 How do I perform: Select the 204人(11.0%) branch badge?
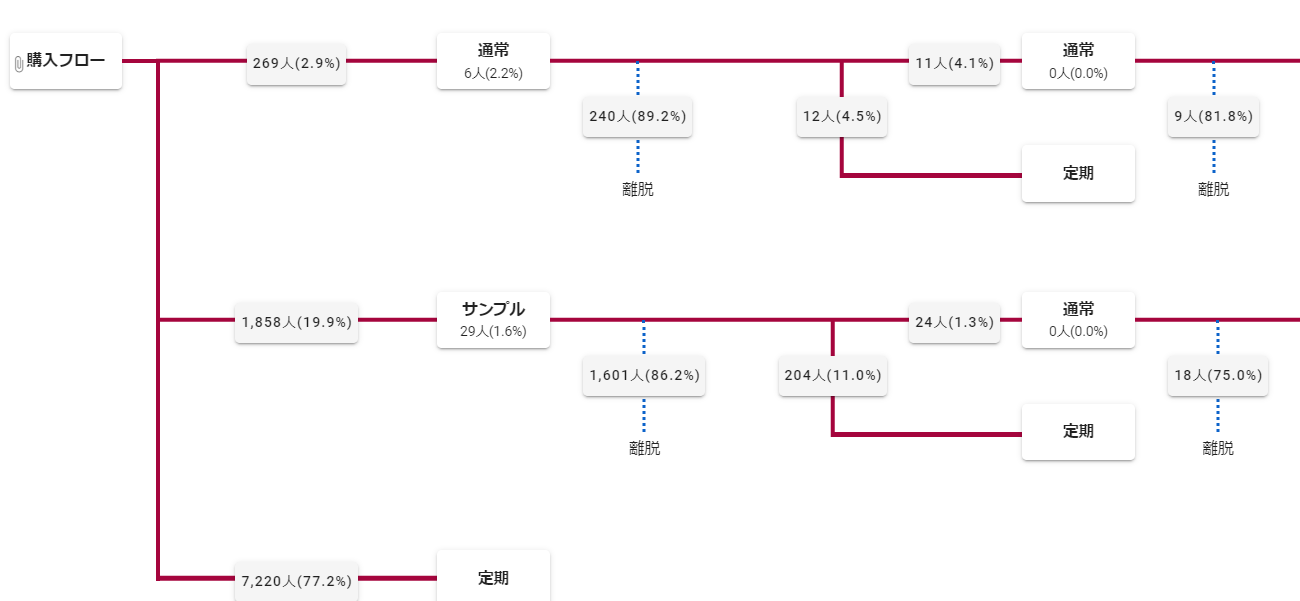point(833,375)
